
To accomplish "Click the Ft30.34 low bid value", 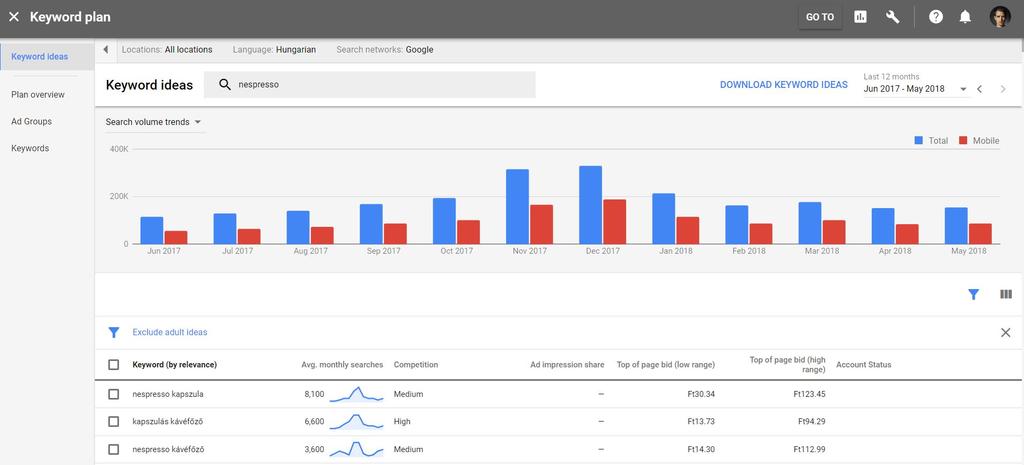I will click(701, 394).
